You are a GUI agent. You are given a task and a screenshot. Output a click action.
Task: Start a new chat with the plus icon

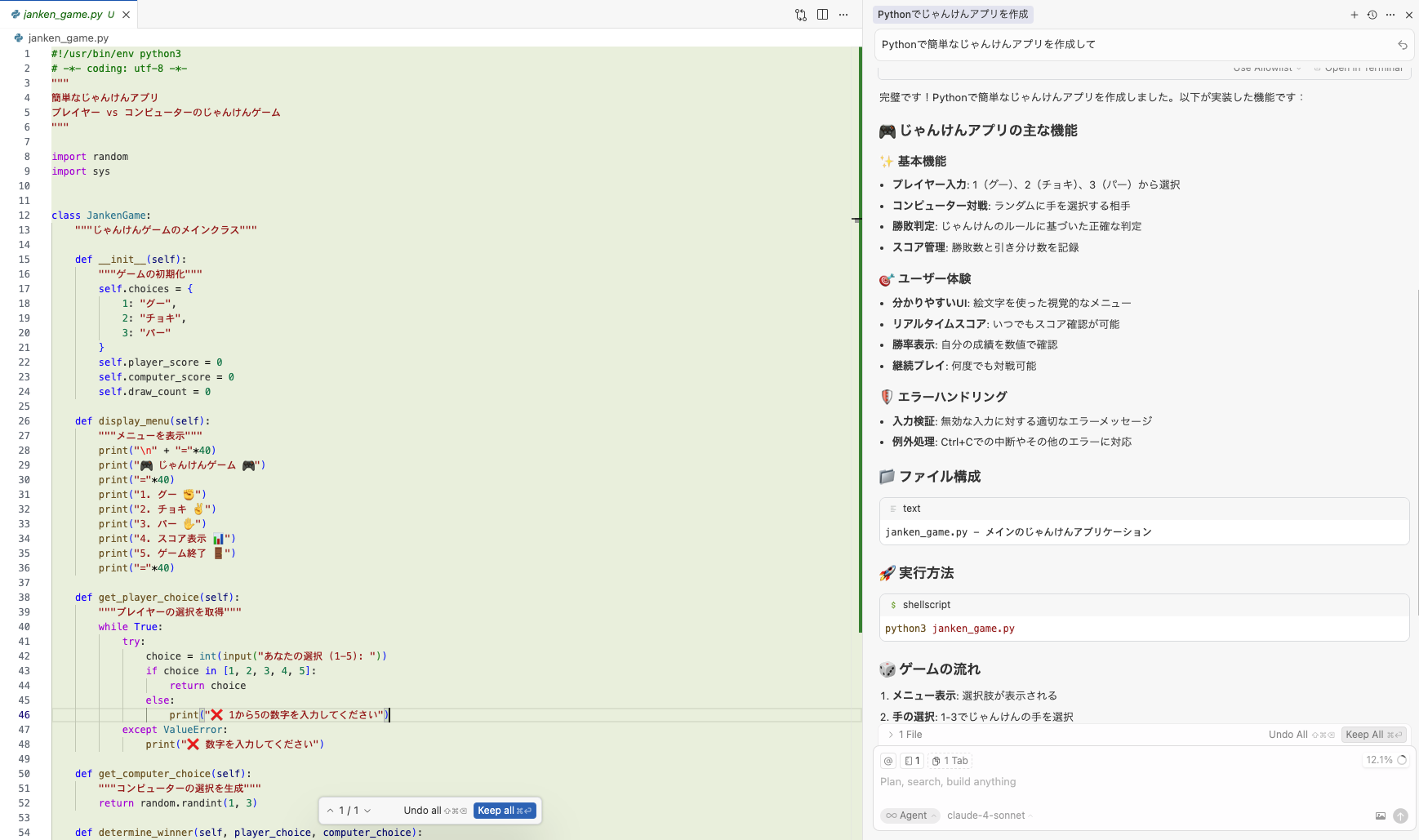coord(1354,14)
